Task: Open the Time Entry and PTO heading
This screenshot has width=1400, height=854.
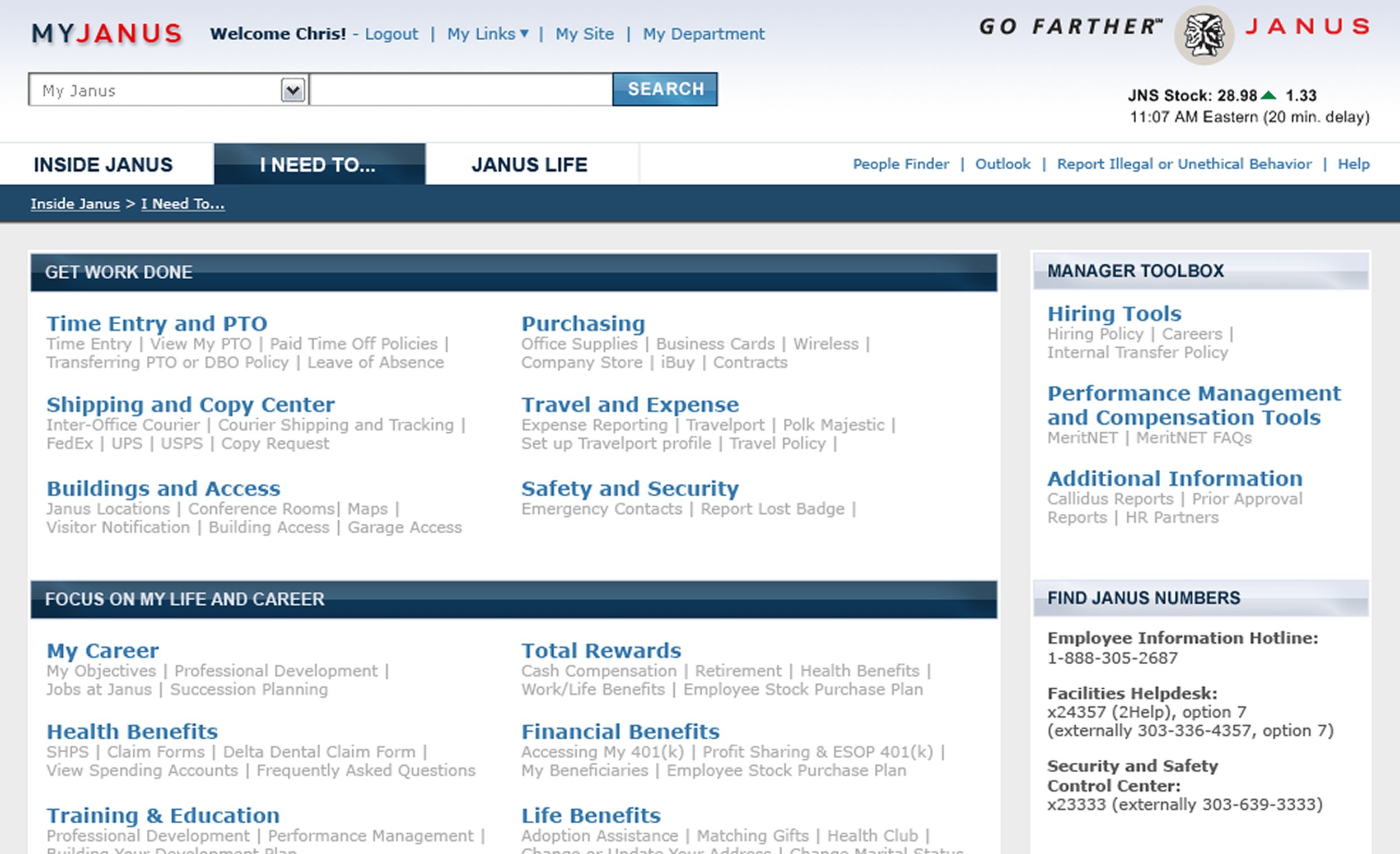Action: tap(157, 323)
